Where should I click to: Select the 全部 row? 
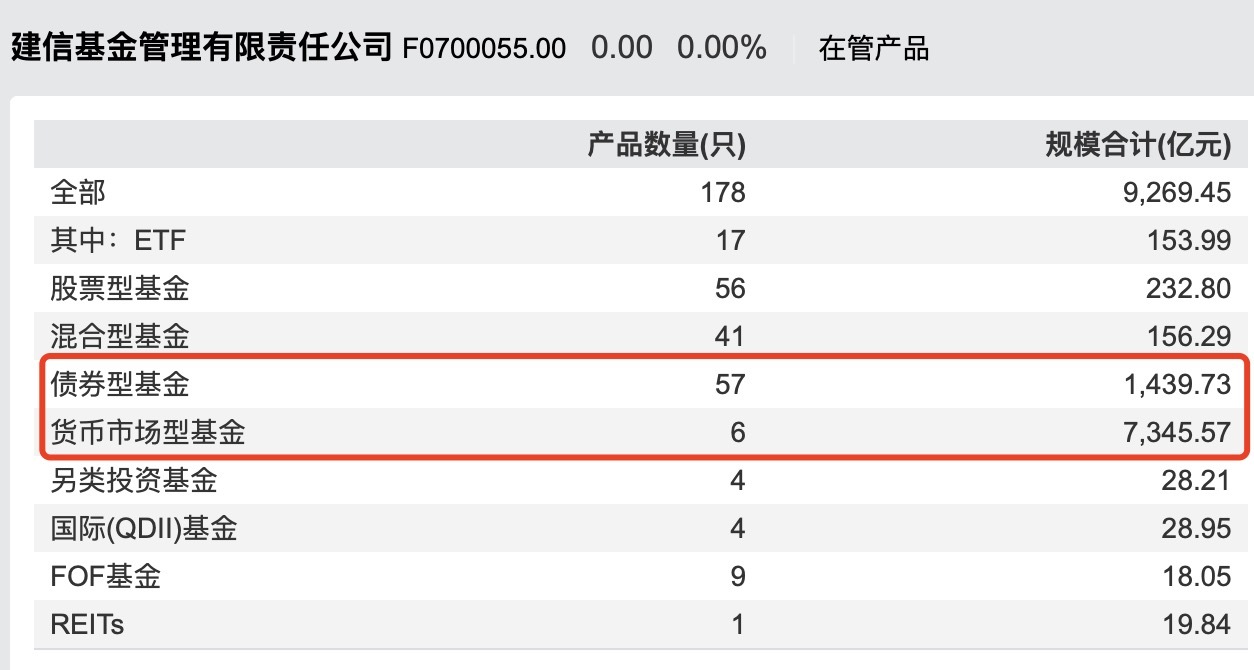click(x=640, y=192)
